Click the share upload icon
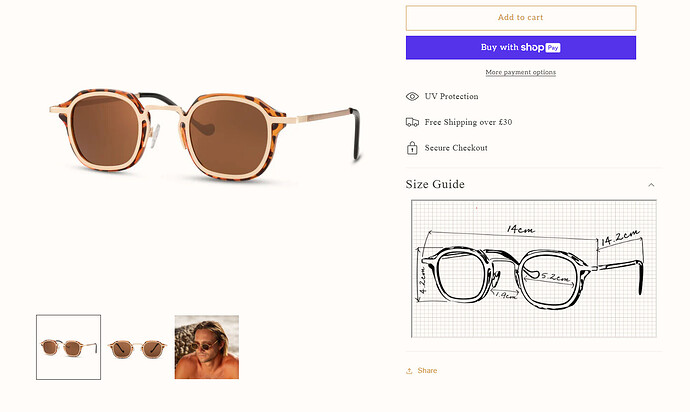Screen dimensions: 690x412 410,371
